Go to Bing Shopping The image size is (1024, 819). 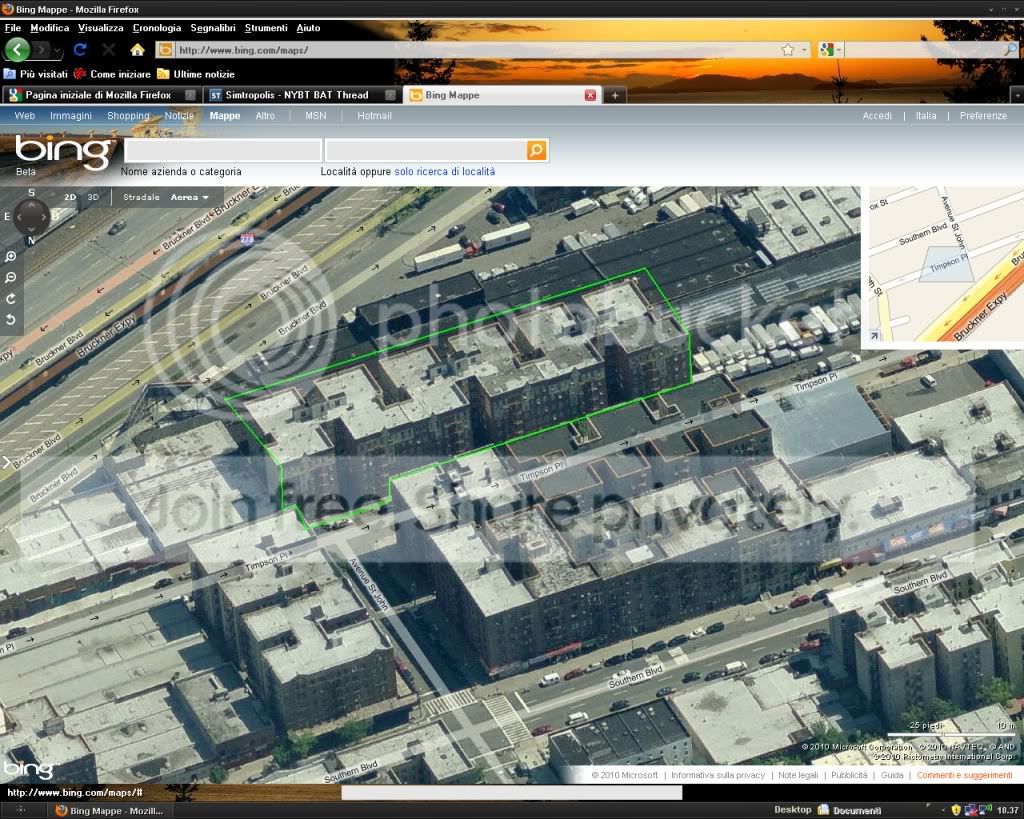coord(128,116)
